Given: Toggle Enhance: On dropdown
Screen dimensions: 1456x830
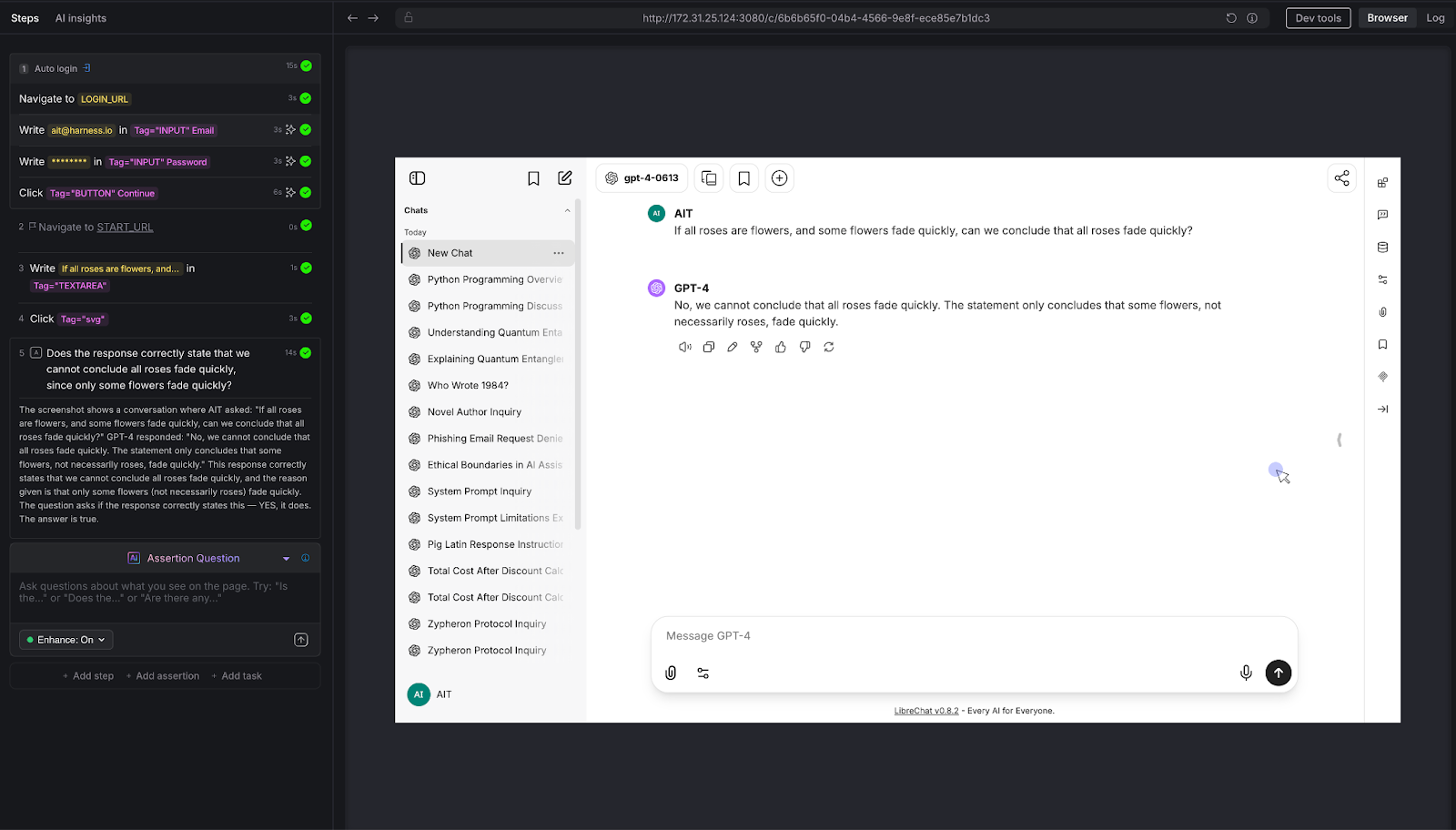Looking at the screenshot, I should click(x=66, y=640).
